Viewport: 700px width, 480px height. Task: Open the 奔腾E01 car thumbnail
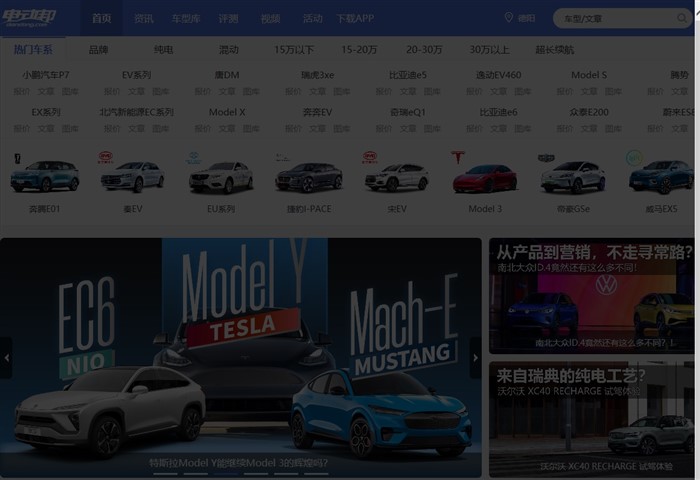(x=45, y=176)
